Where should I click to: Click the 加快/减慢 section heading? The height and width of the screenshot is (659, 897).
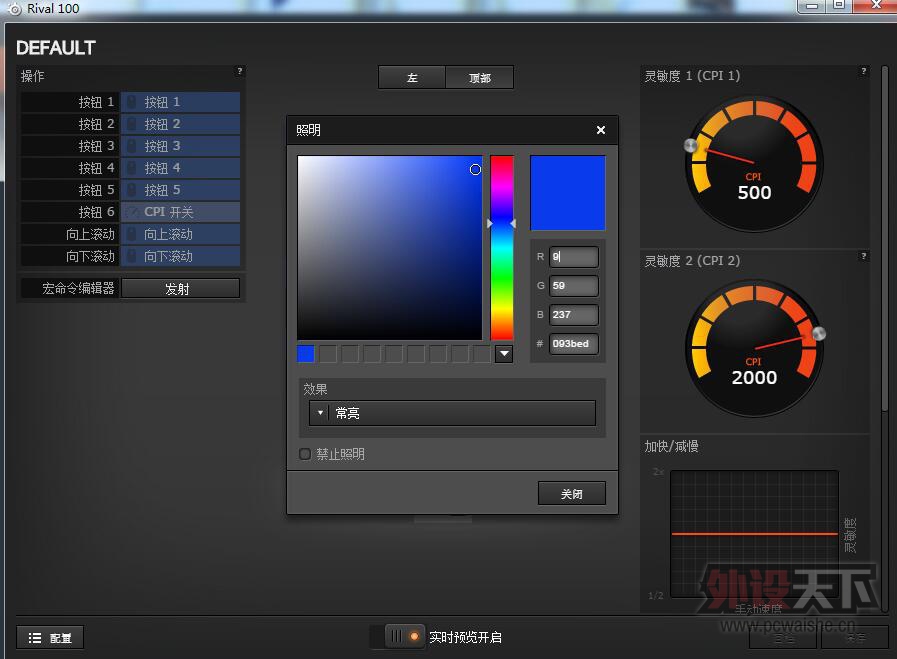(x=671, y=446)
